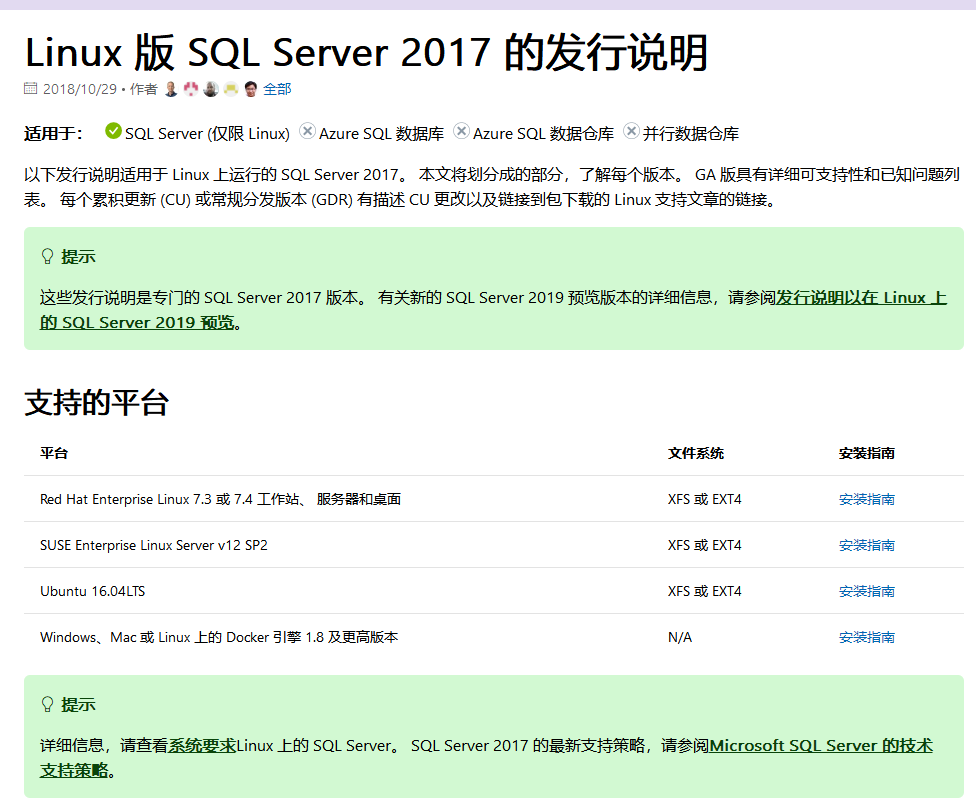The image size is (976, 806).
Task: Open the 系统要求 link
Action: click(x=202, y=746)
